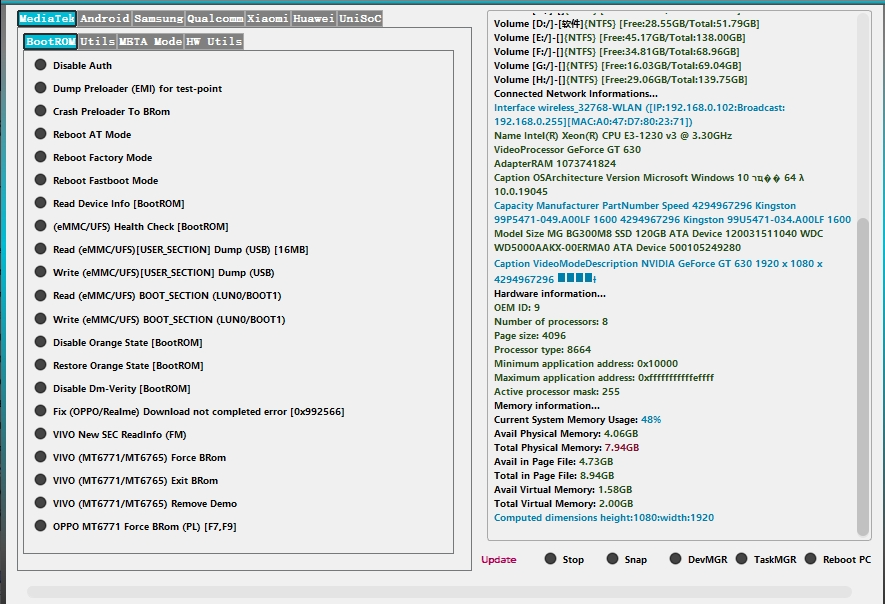Click 'Computed dimensions height:1080:width:1920' line
The image size is (885, 604).
pos(604,518)
